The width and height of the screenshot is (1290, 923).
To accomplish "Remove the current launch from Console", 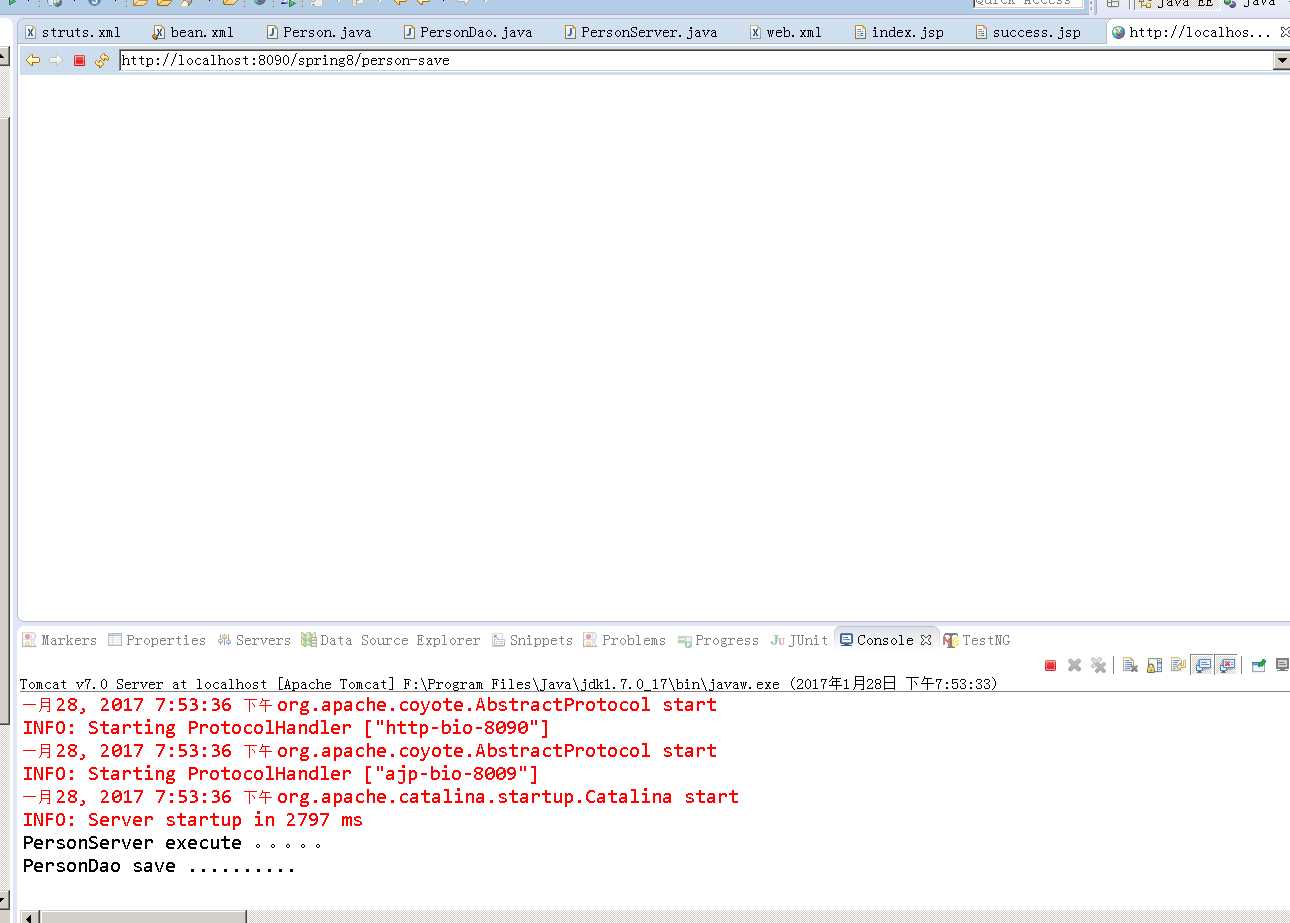I will click(1074, 665).
